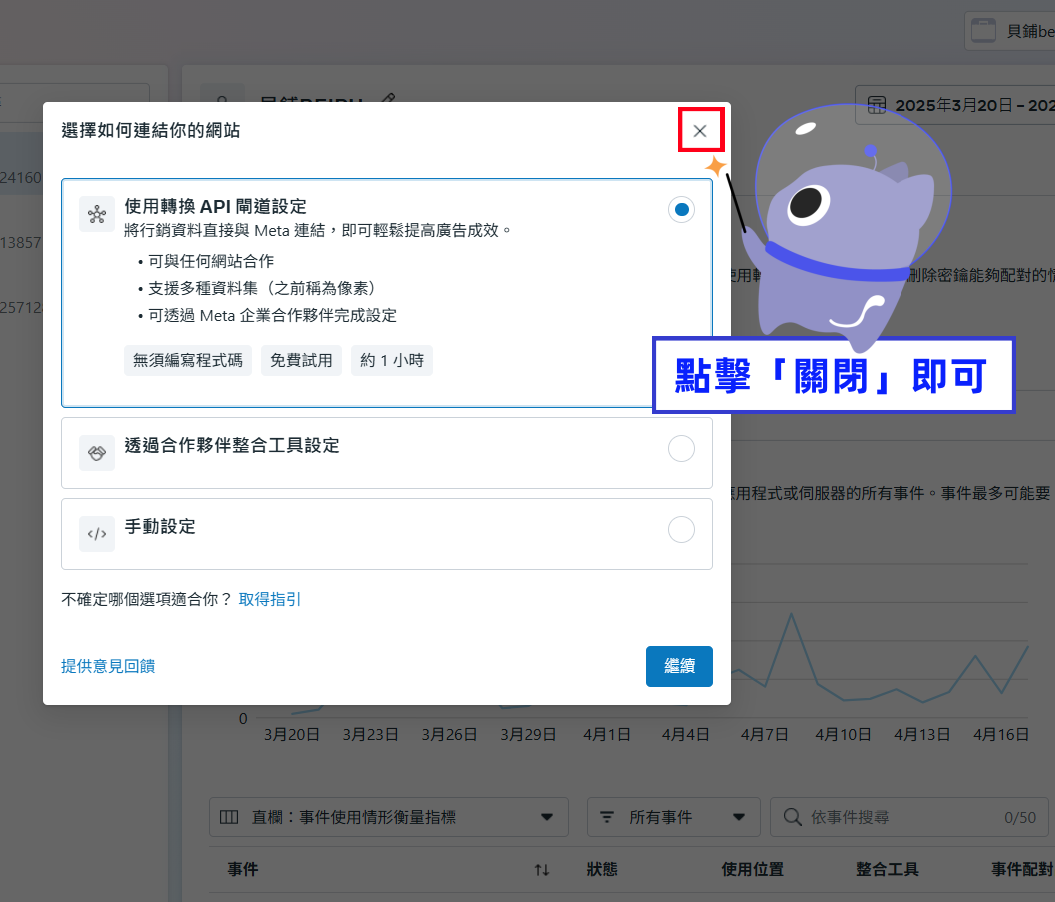Click the 約 1 小時 tag

[392, 361]
